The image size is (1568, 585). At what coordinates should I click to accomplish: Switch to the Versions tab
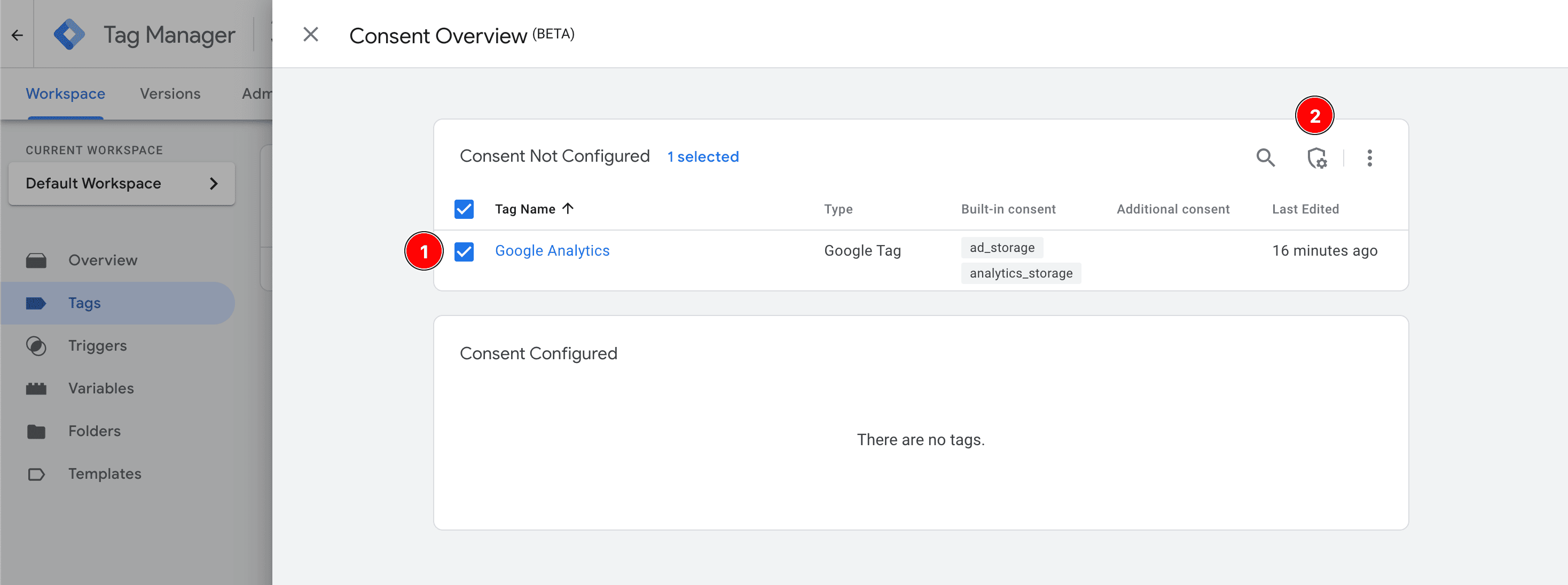[x=170, y=93]
